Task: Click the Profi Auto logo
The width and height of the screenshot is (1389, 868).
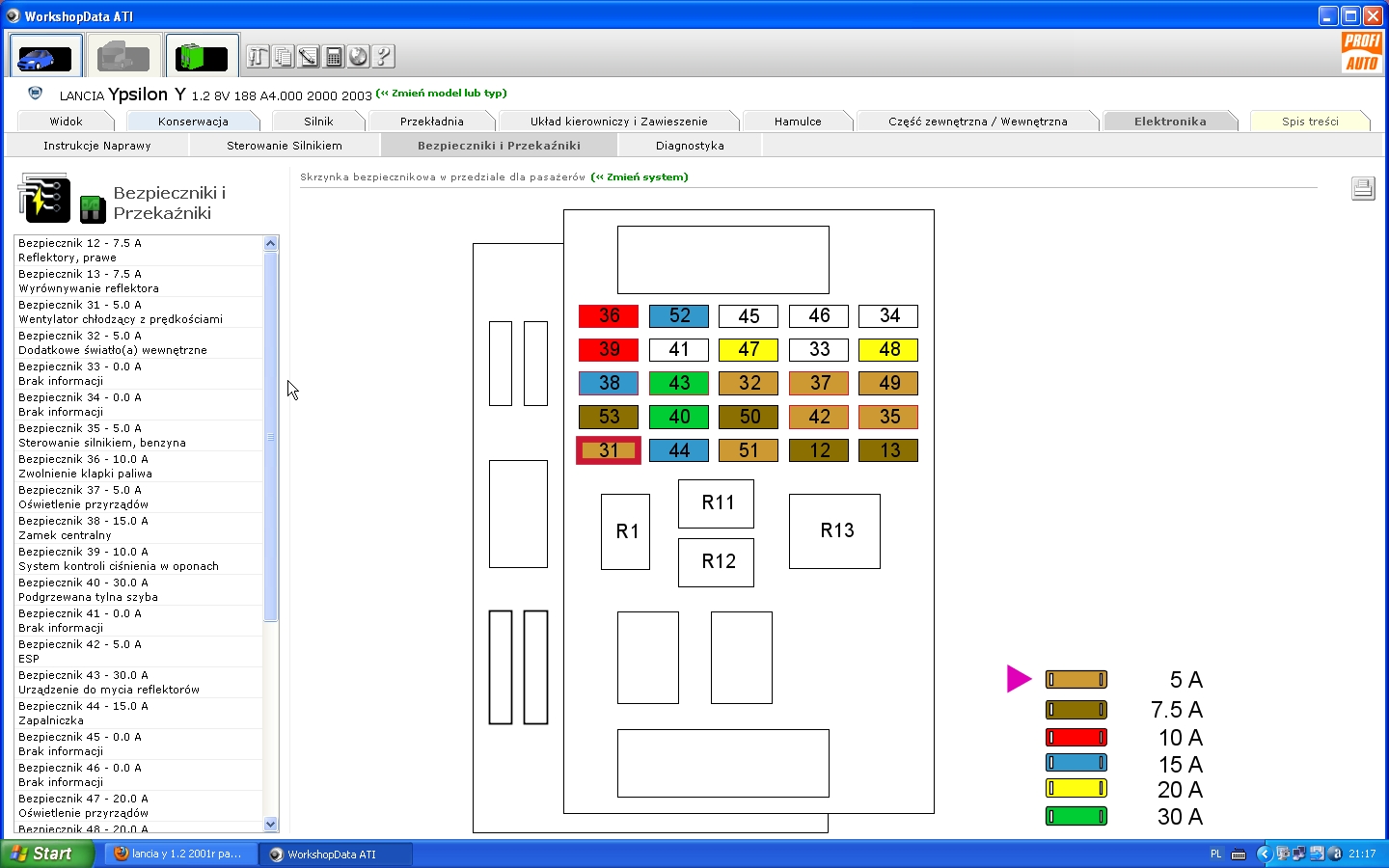Action: click(1362, 52)
